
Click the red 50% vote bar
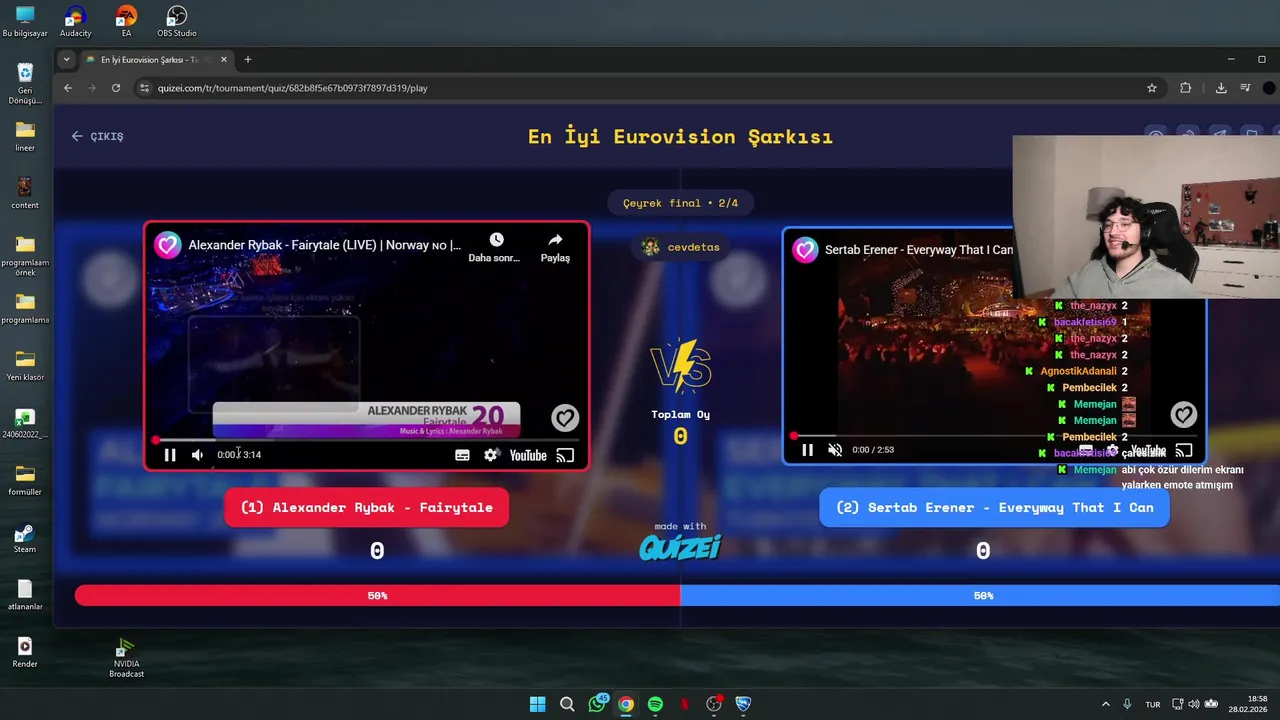point(377,596)
